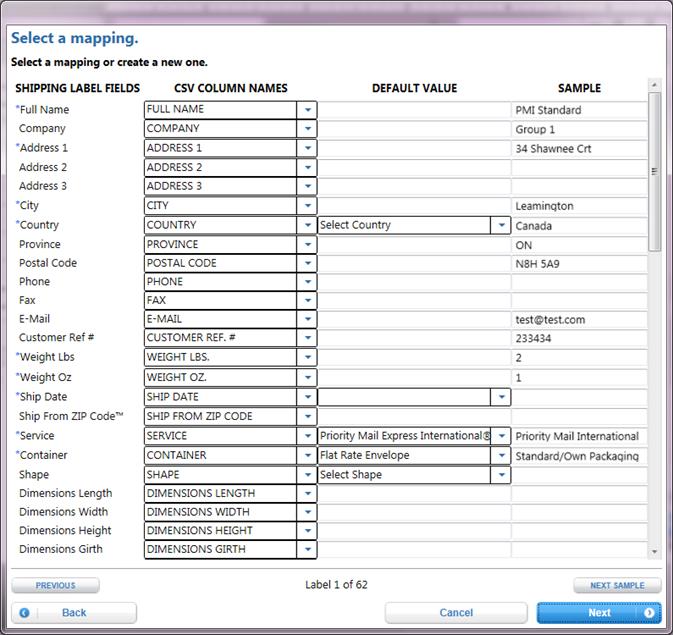Click the Ship From ZIP Code default field
673x635 pixels.
pyautogui.click(x=414, y=417)
